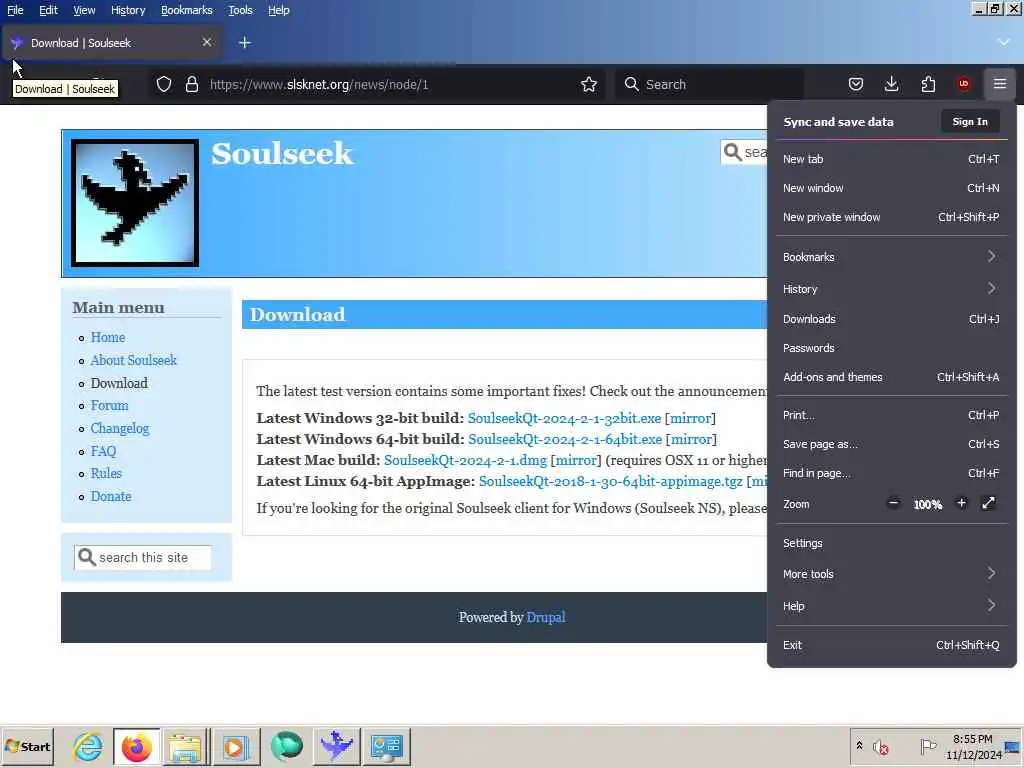
Task: Open Settings from the menu panel
Action: tap(891, 543)
